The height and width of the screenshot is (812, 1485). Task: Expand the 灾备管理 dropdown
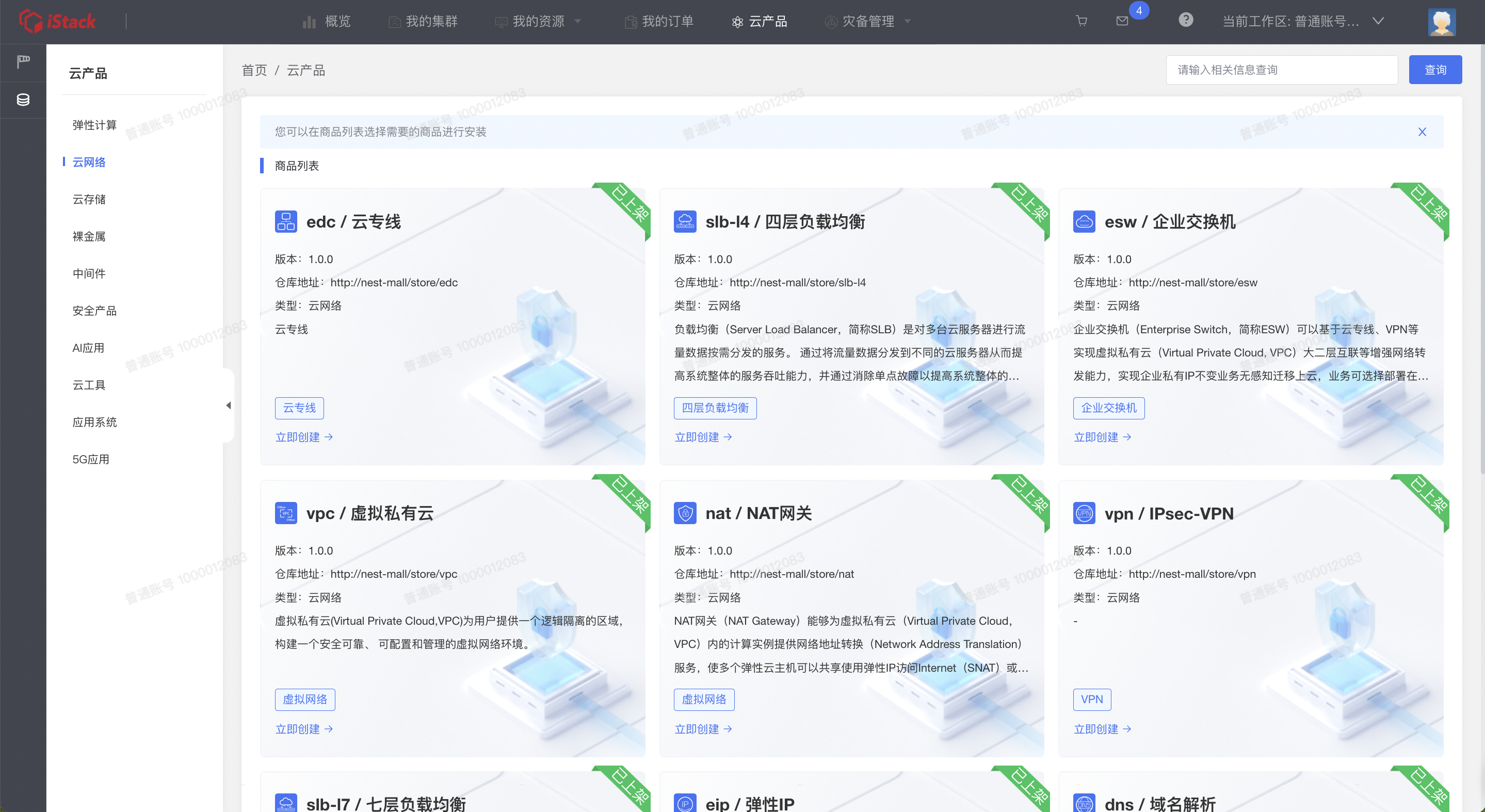click(908, 21)
